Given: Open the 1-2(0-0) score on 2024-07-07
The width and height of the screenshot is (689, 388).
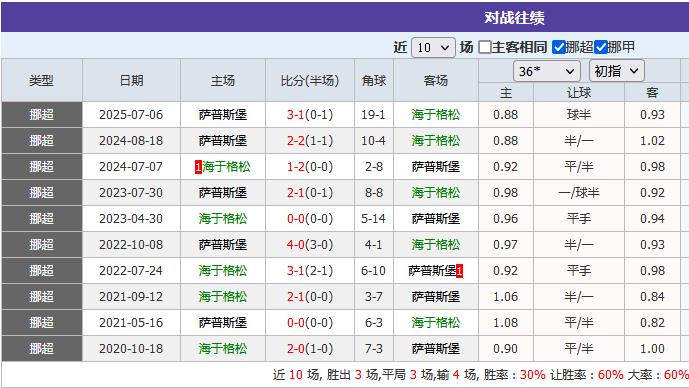Looking at the screenshot, I should click(310, 167).
